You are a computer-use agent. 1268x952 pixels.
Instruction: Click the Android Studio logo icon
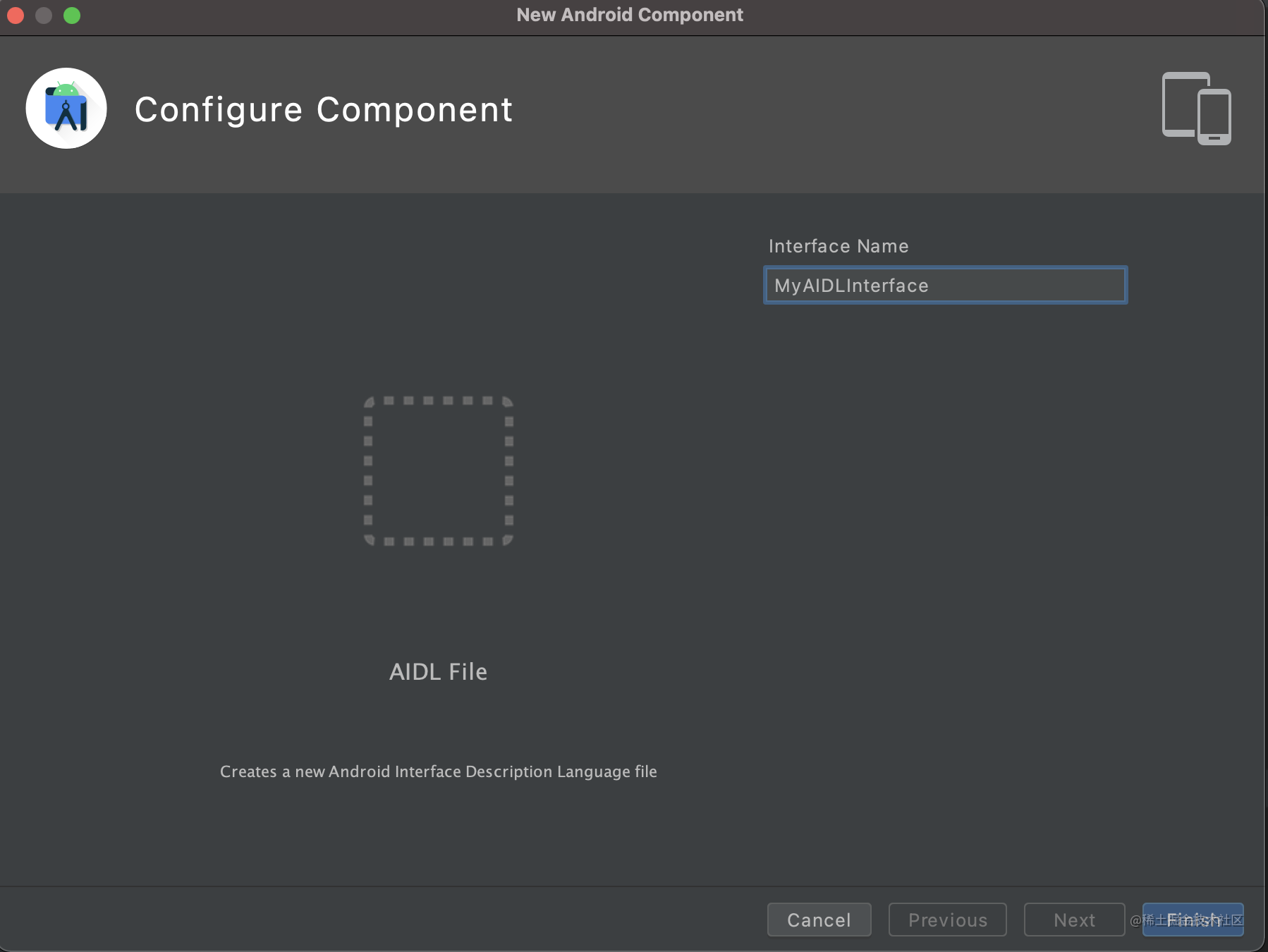click(x=66, y=108)
